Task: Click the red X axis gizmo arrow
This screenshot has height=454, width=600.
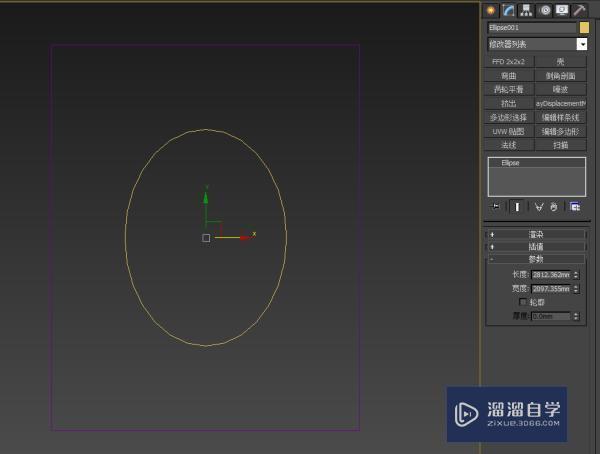Action: coord(245,238)
